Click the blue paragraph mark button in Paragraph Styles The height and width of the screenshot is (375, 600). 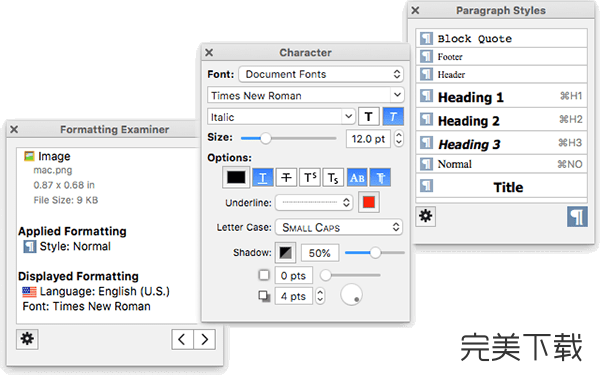click(577, 217)
